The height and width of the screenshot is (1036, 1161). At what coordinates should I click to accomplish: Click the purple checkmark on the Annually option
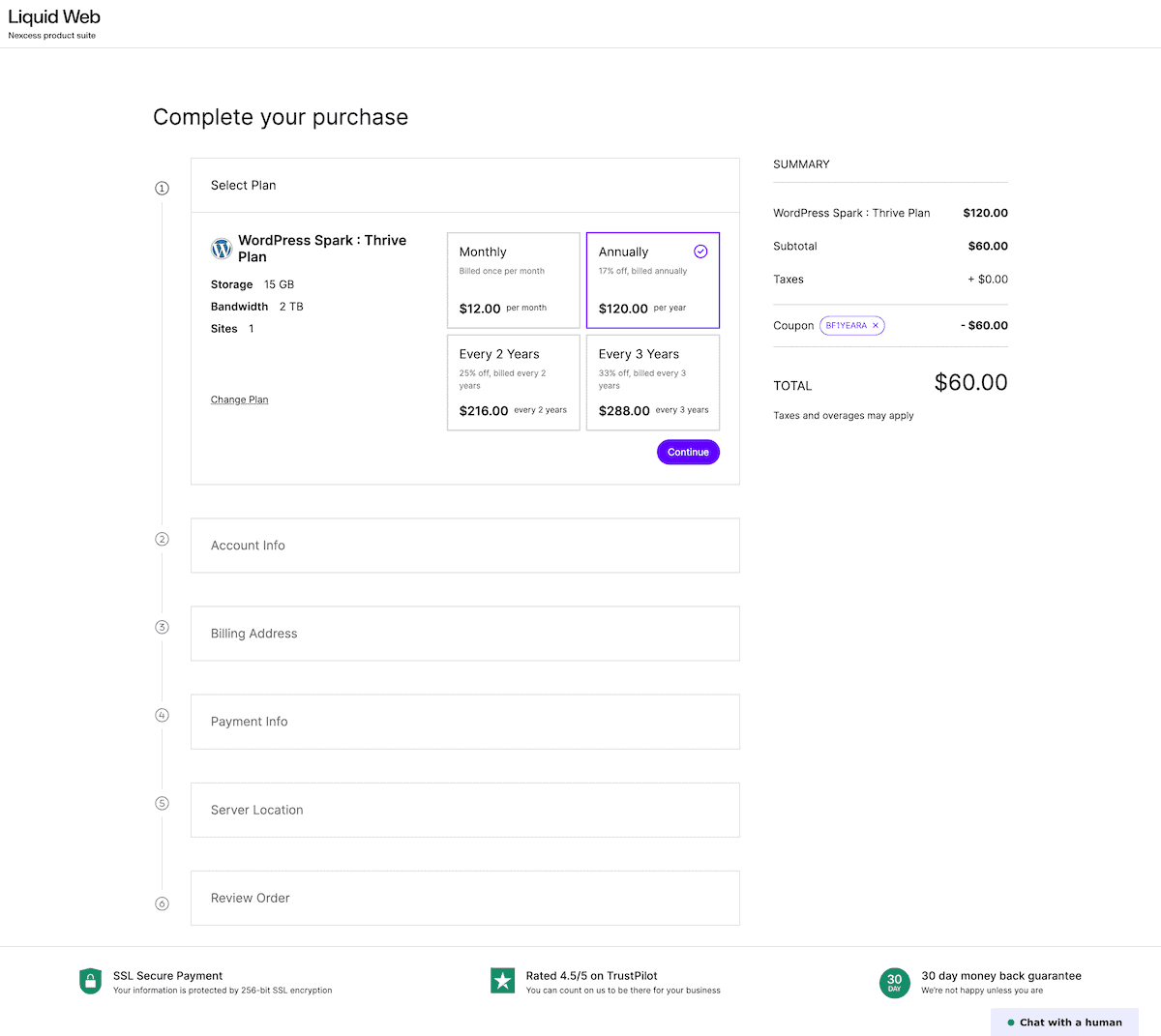[700, 251]
